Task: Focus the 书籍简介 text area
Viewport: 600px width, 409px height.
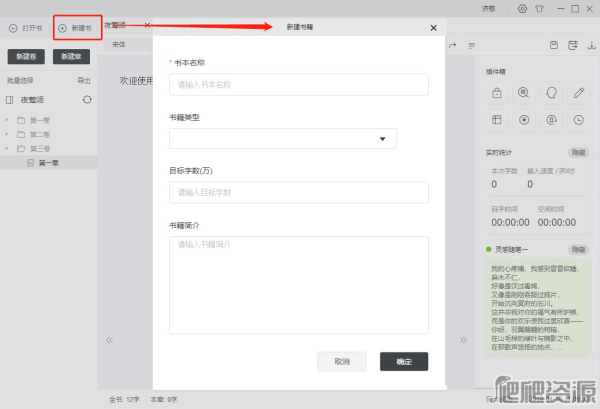Action: tap(299, 285)
